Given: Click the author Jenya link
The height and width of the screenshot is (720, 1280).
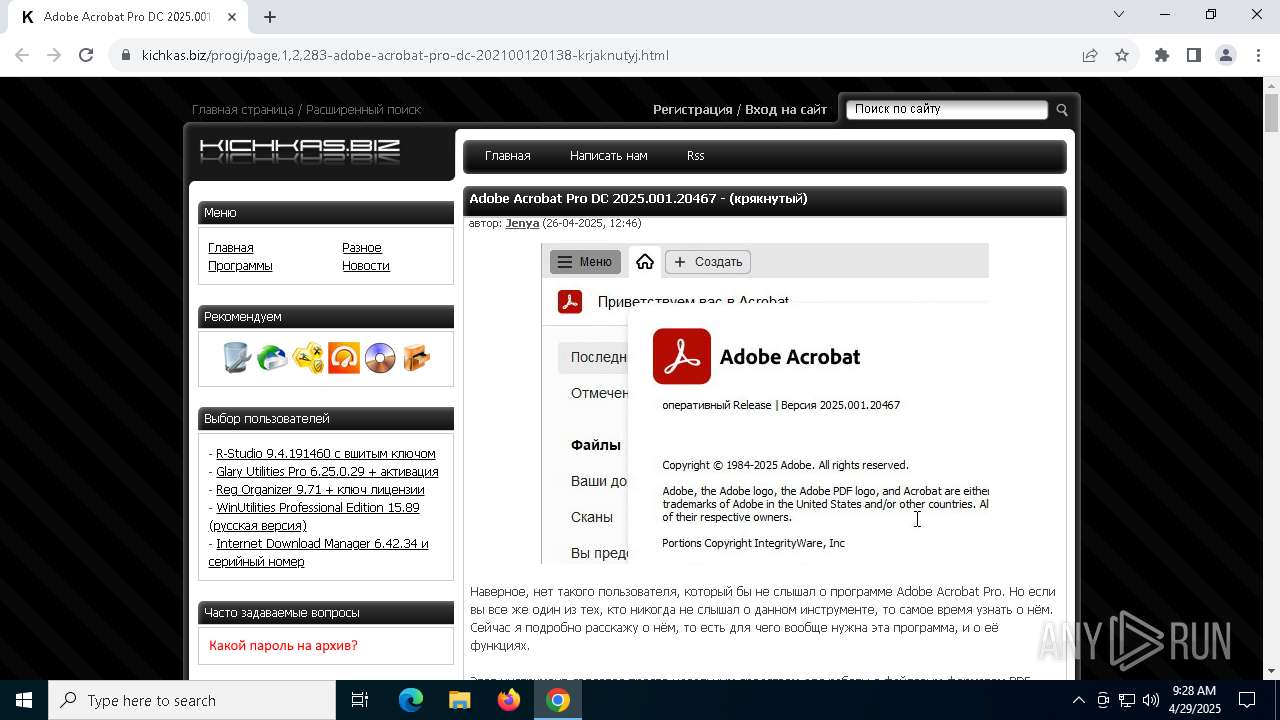Looking at the screenshot, I should [522, 223].
